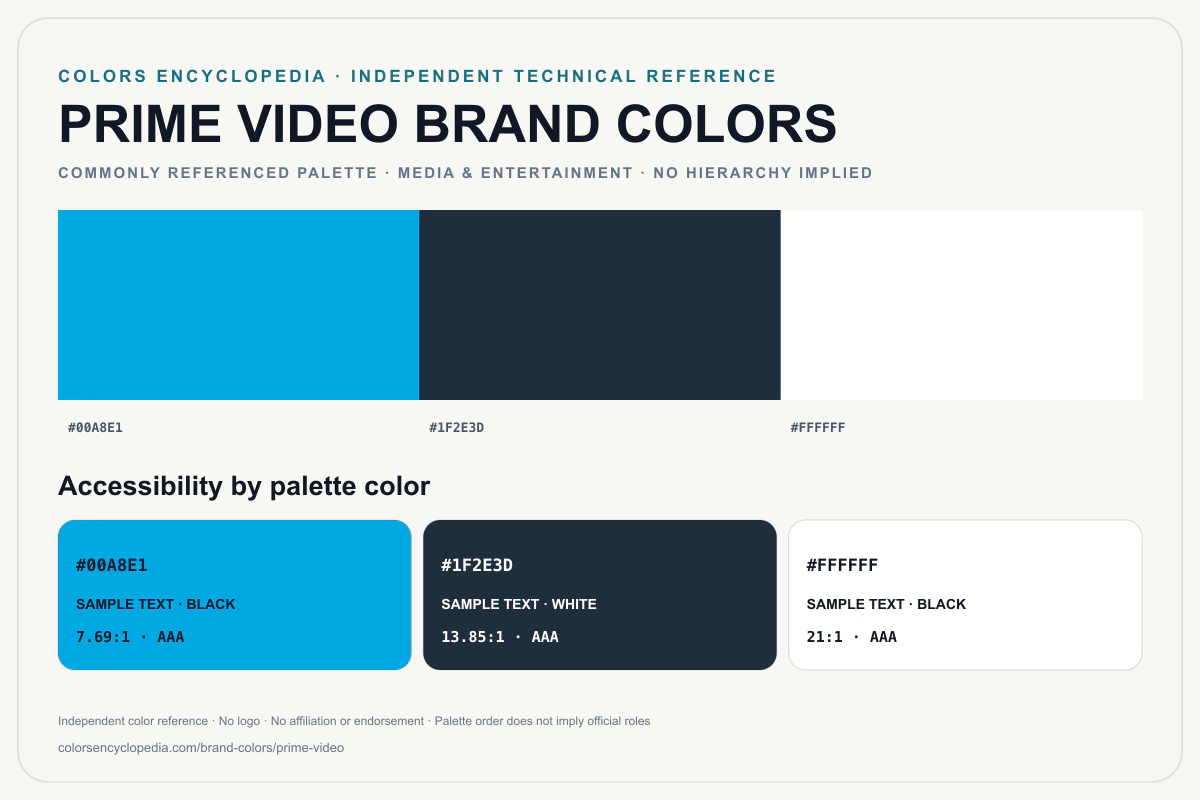
Task: Click the 21:1 · AAA contrast ratio
Action: pyautogui.click(x=852, y=637)
